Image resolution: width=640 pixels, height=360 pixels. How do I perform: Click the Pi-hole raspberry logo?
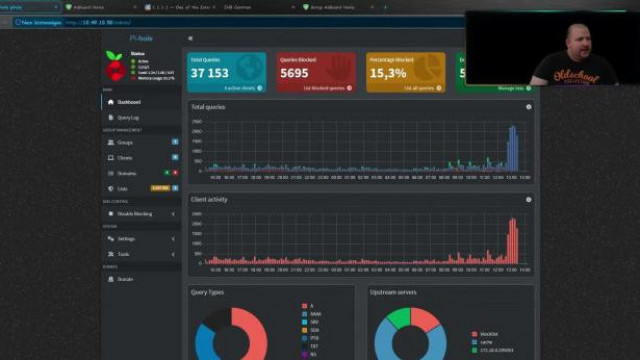(x=115, y=66)
